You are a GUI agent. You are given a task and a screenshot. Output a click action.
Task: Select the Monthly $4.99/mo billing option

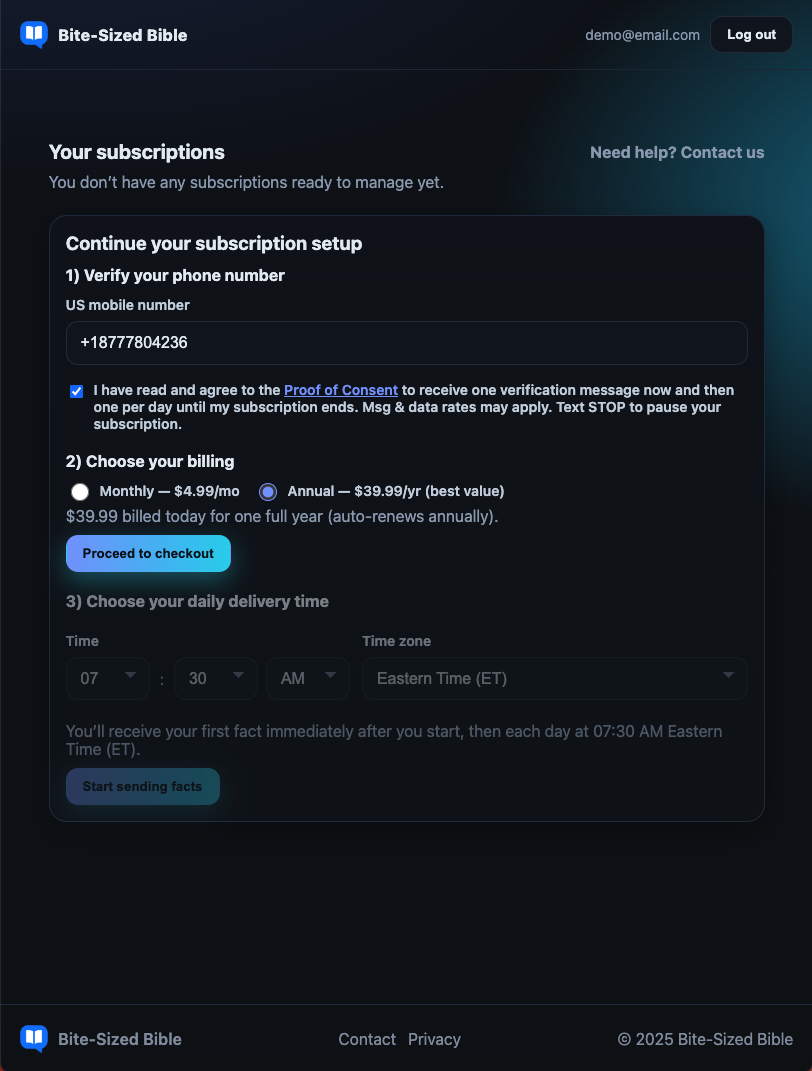click(80, 491)
